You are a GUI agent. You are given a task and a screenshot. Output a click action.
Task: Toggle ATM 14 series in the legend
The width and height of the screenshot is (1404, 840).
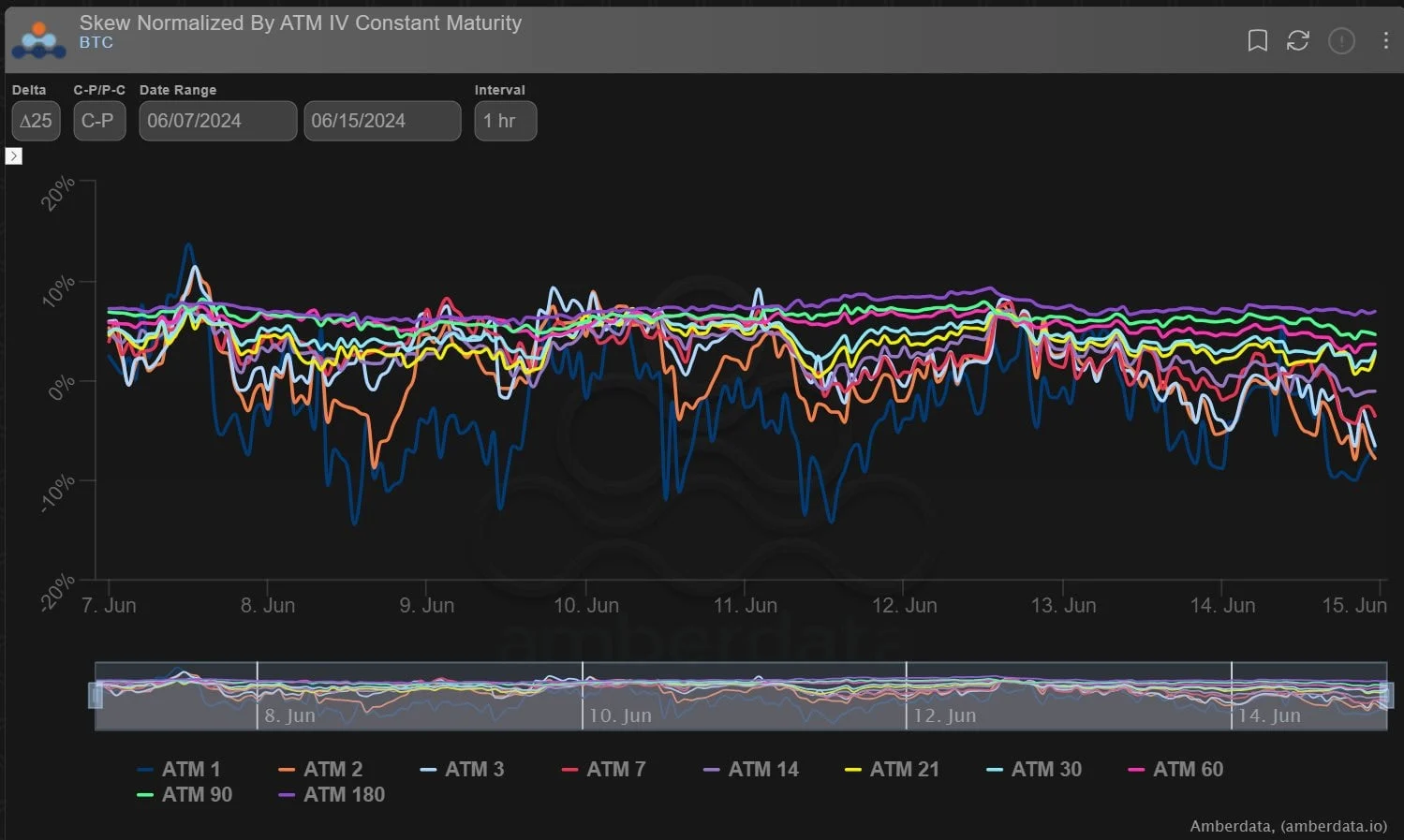coord(751,770)
